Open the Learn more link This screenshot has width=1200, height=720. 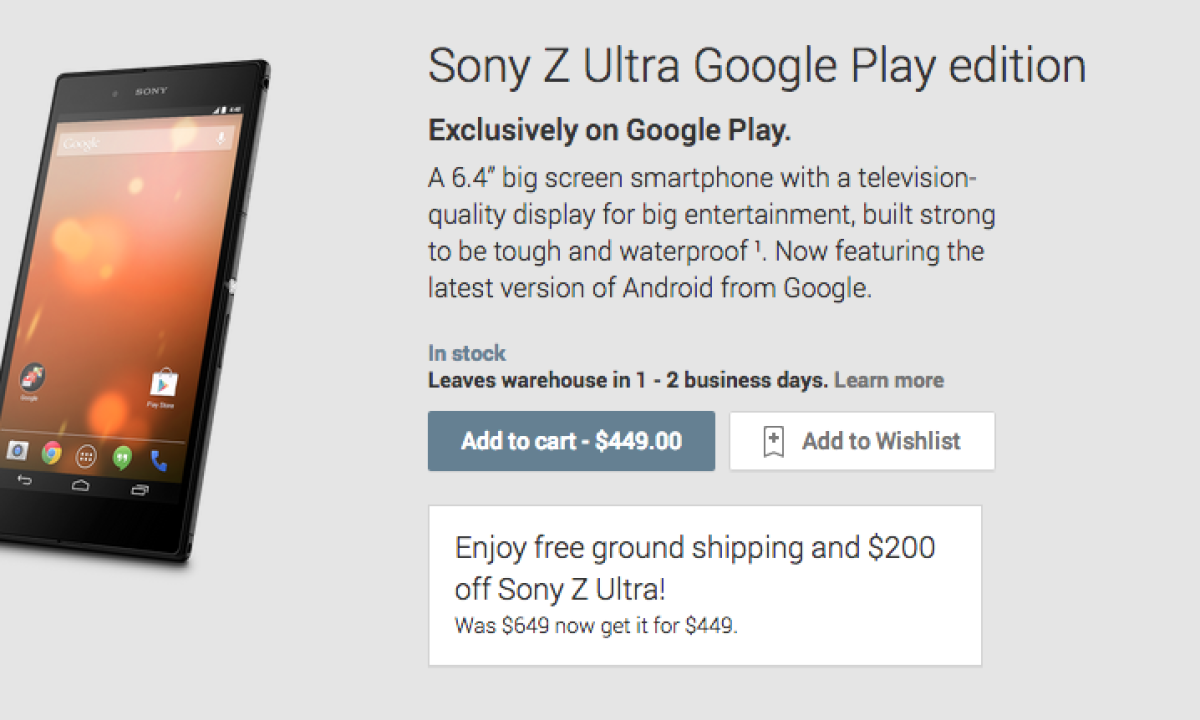tap(889, 380)
